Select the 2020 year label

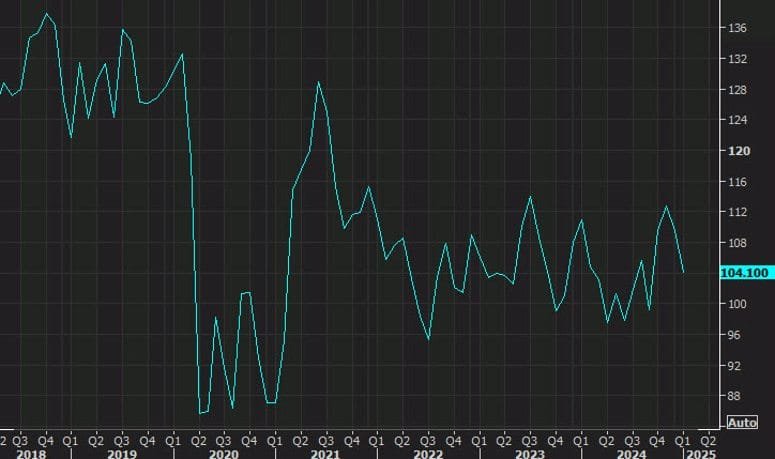(x=223, y=453)
